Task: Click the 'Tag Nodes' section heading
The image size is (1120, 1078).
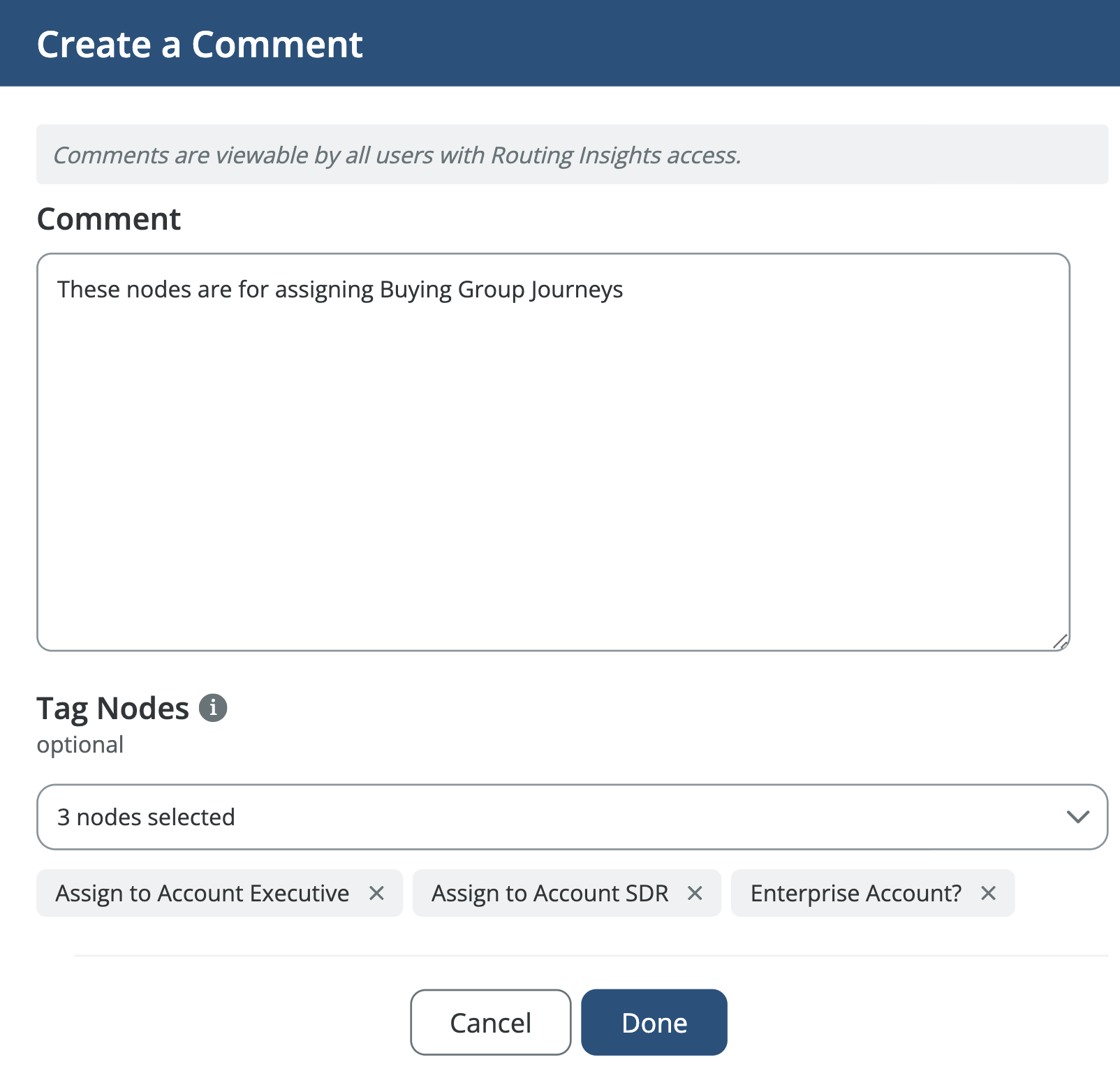Action: point(113,708)
